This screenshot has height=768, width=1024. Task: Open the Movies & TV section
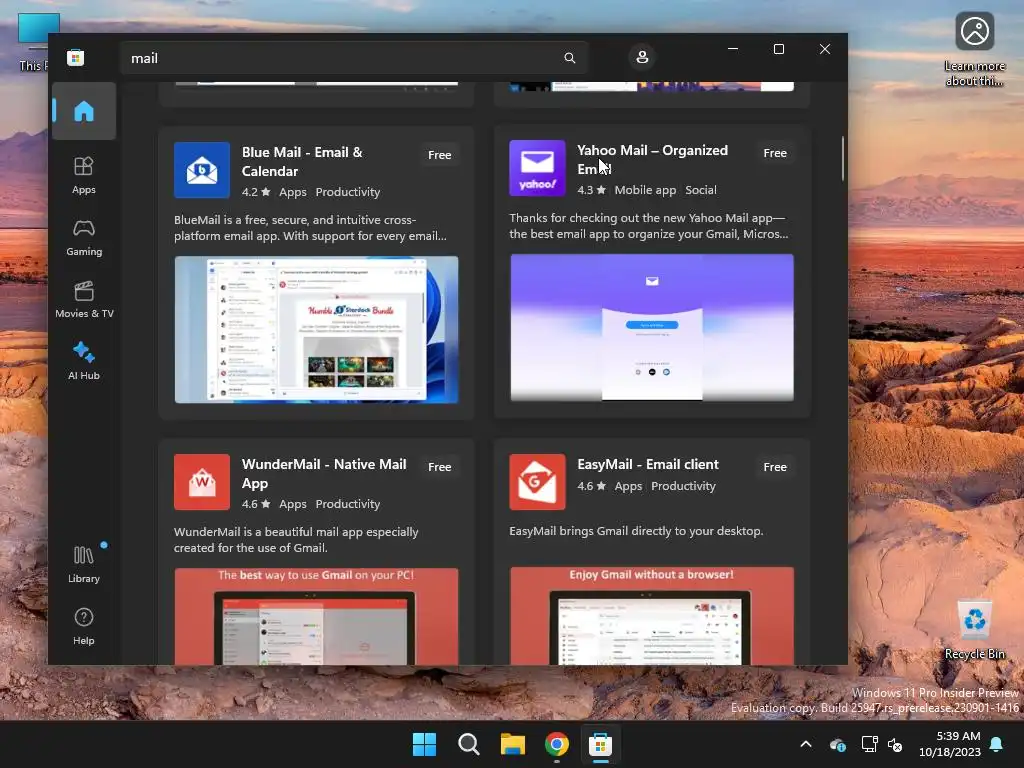point(84,300)
